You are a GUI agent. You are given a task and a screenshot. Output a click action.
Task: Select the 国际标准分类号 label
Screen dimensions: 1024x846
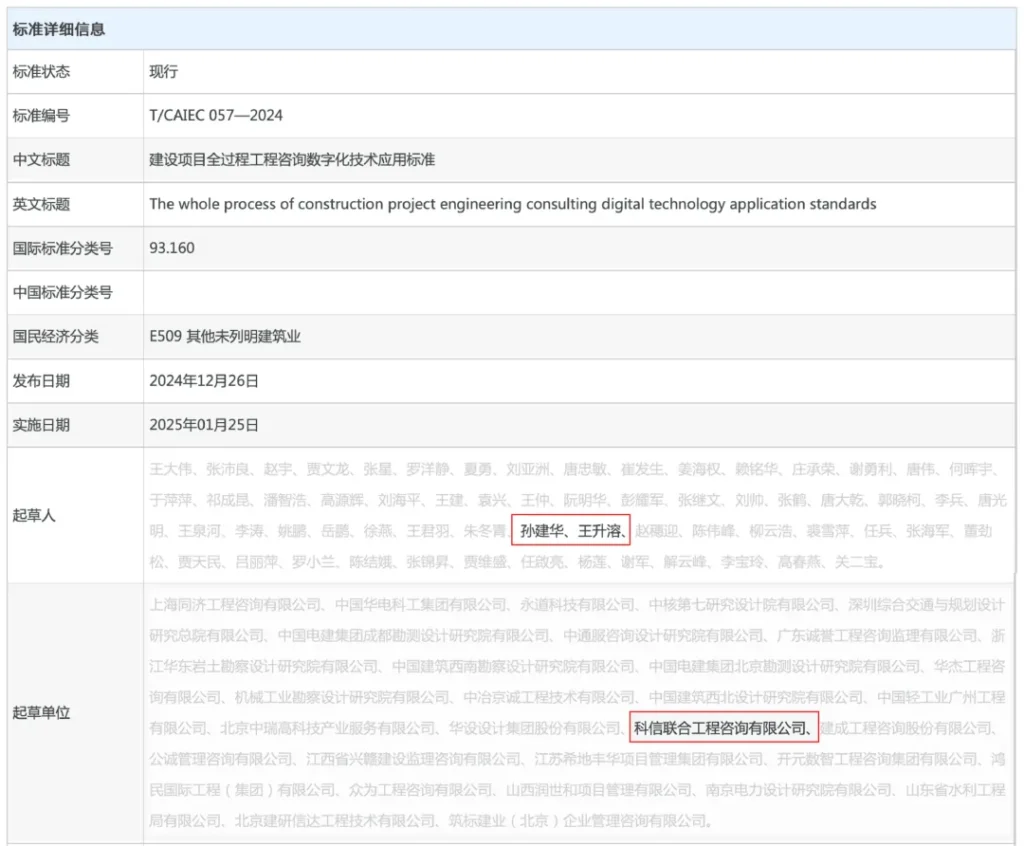pyautogui.click(x=63, y=249)
